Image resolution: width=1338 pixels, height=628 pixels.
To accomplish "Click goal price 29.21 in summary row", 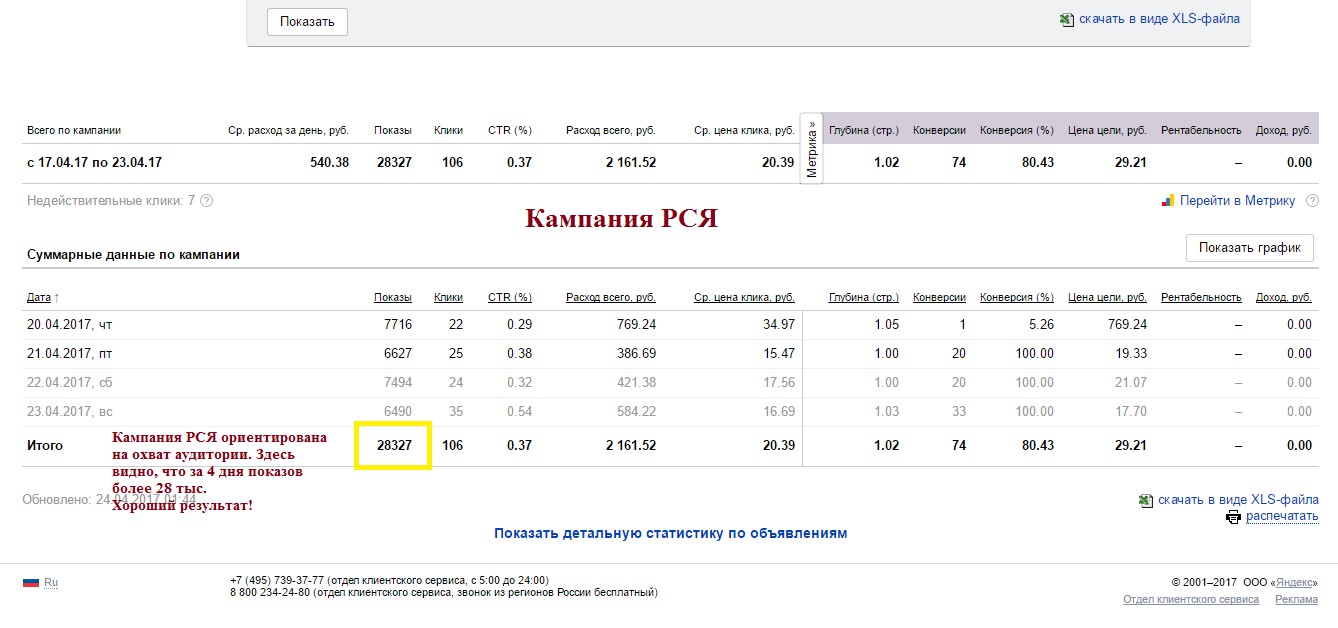I will 1130,162.
